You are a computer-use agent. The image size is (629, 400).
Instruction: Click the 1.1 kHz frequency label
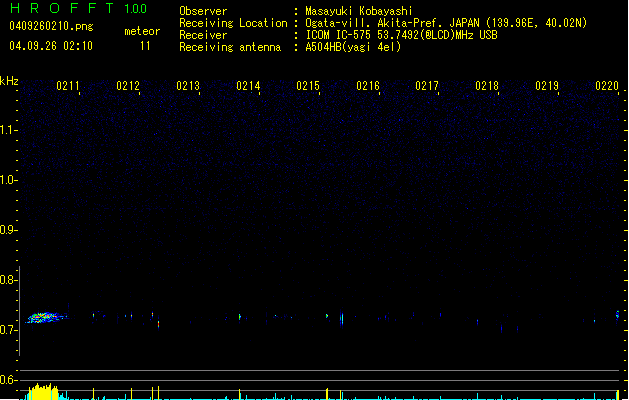[x=8, y=130]
